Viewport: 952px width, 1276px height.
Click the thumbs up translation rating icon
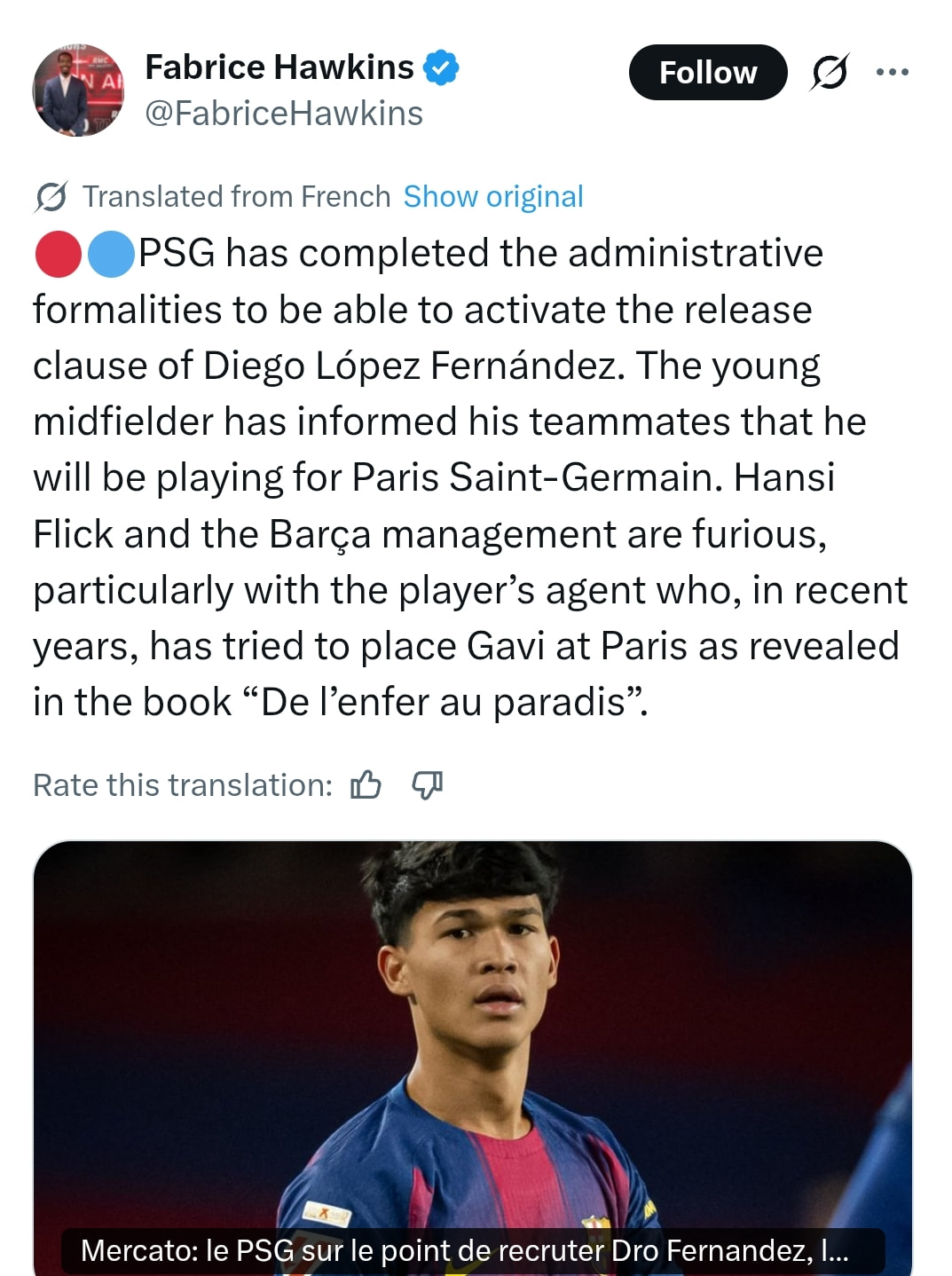point(366,784)
